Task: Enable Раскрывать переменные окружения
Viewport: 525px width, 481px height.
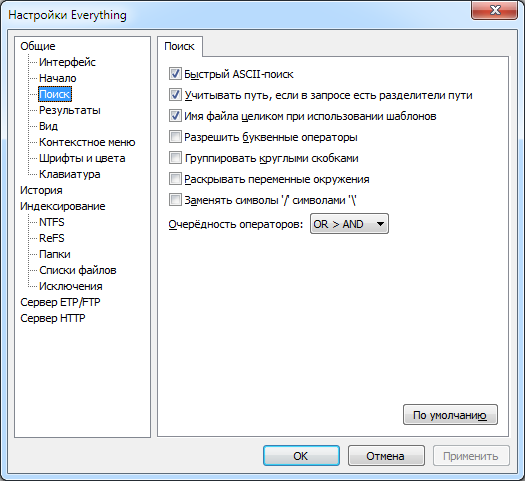Action: (x=175, y=179)
